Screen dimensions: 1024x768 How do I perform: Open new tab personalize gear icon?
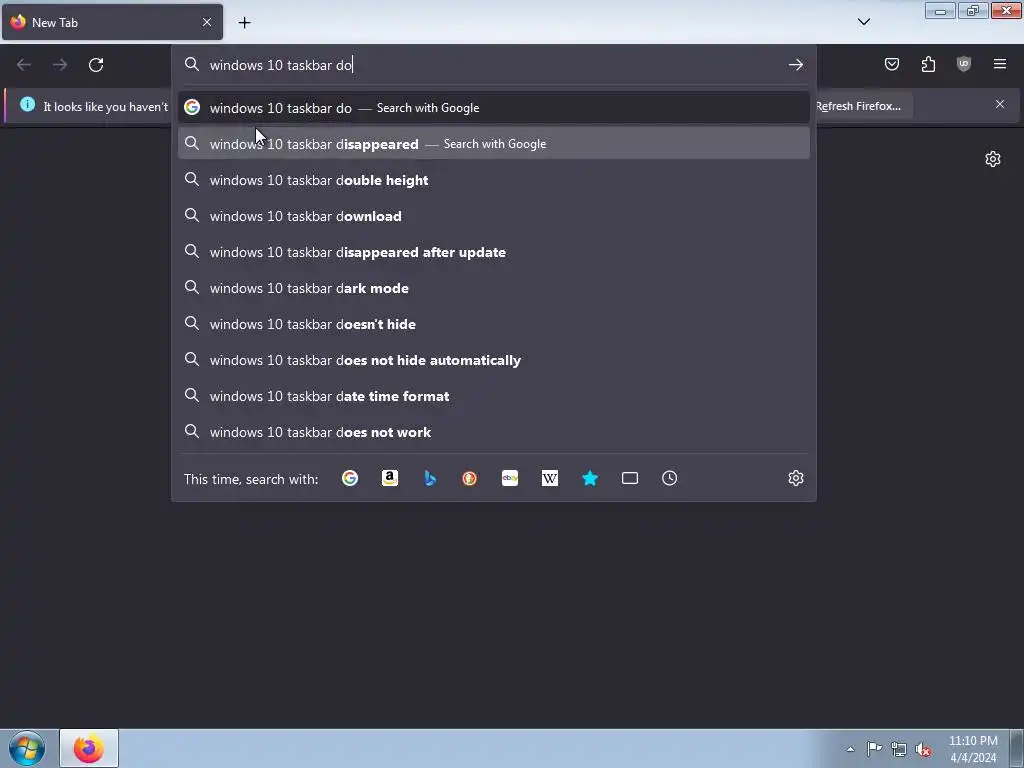(993, 159)
